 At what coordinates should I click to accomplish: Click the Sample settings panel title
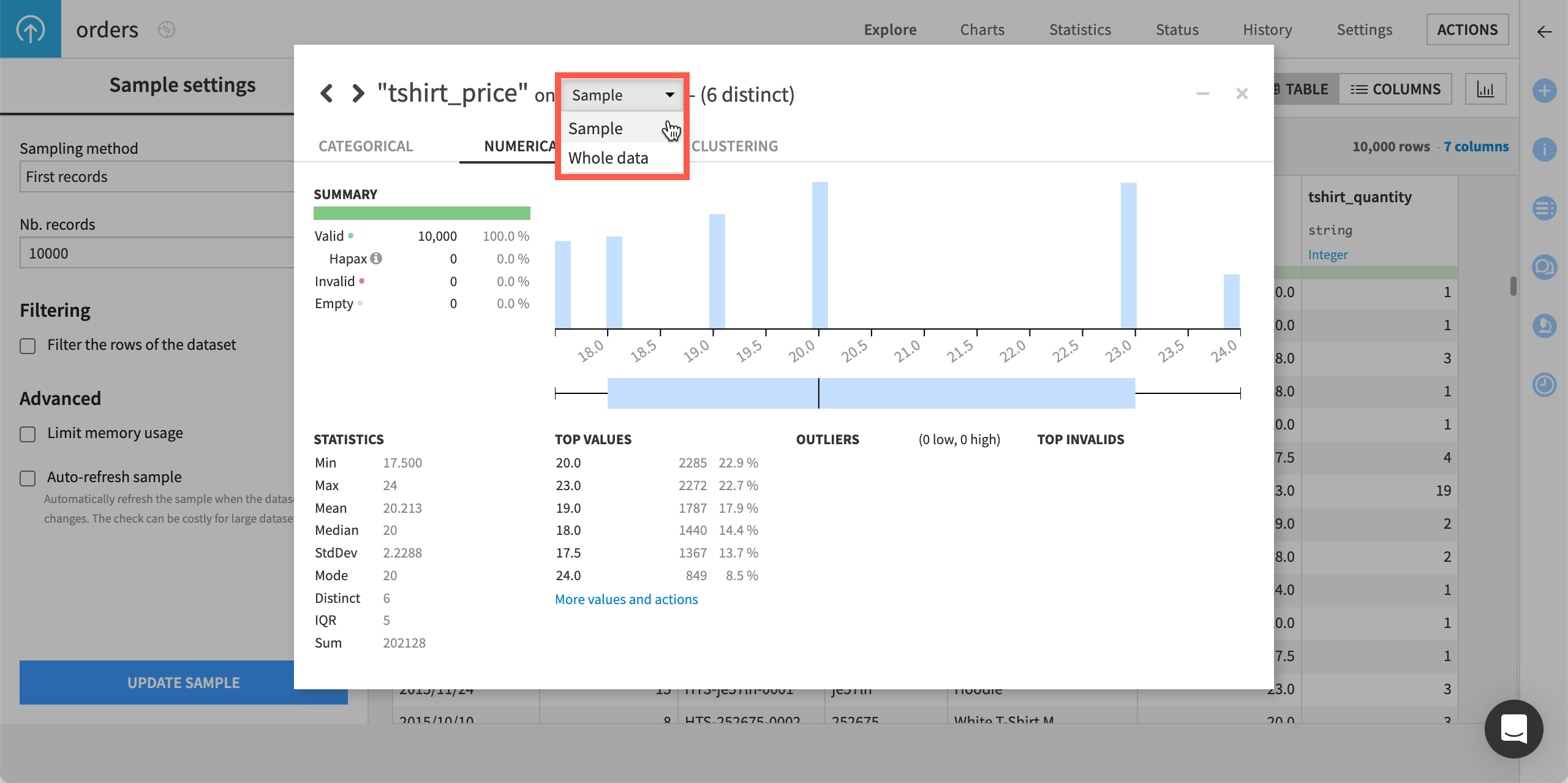click(183, 85)
